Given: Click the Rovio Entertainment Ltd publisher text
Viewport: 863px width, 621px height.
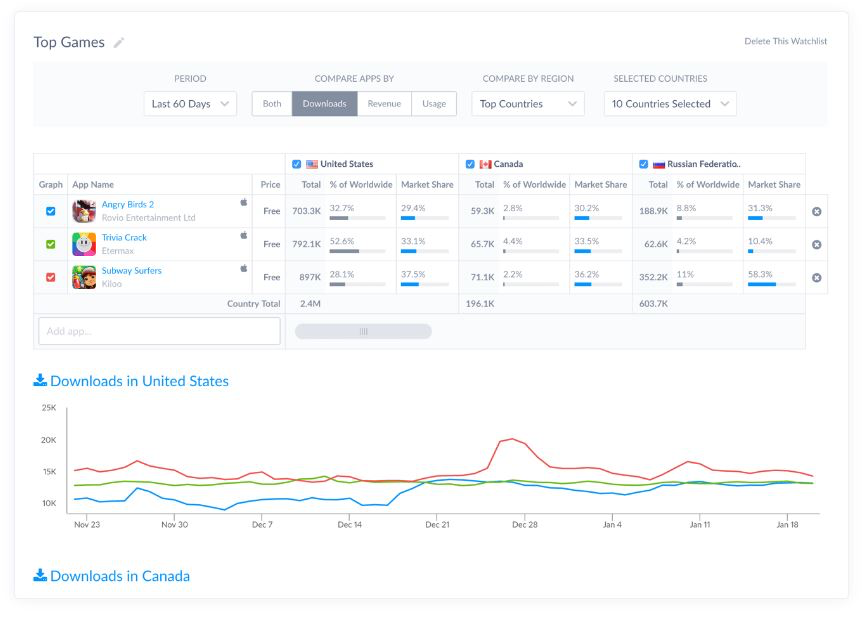Looking at the screenshot, I should [149, 217].
